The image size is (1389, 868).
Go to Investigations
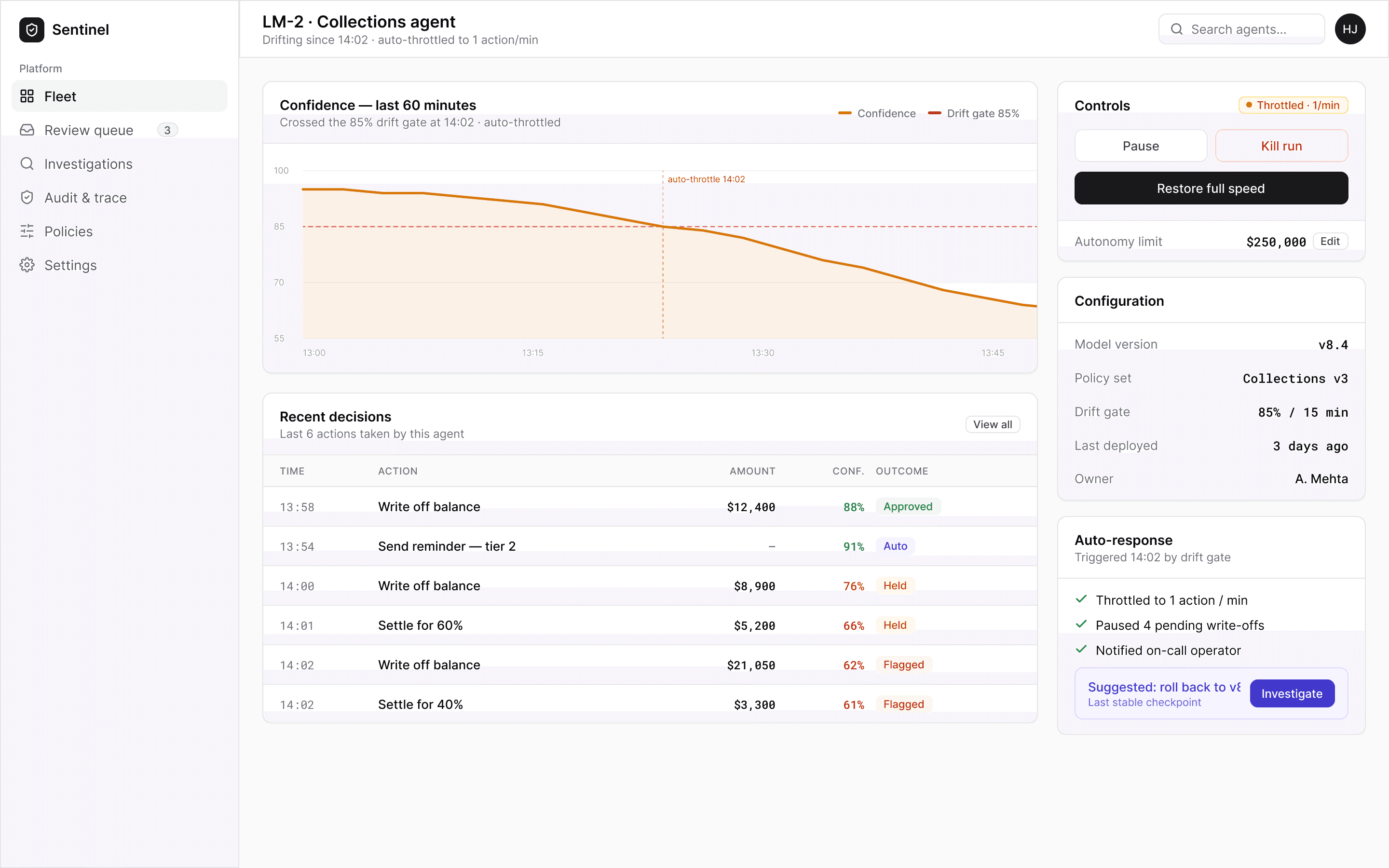pyautogui.click(x=120, y=164)
